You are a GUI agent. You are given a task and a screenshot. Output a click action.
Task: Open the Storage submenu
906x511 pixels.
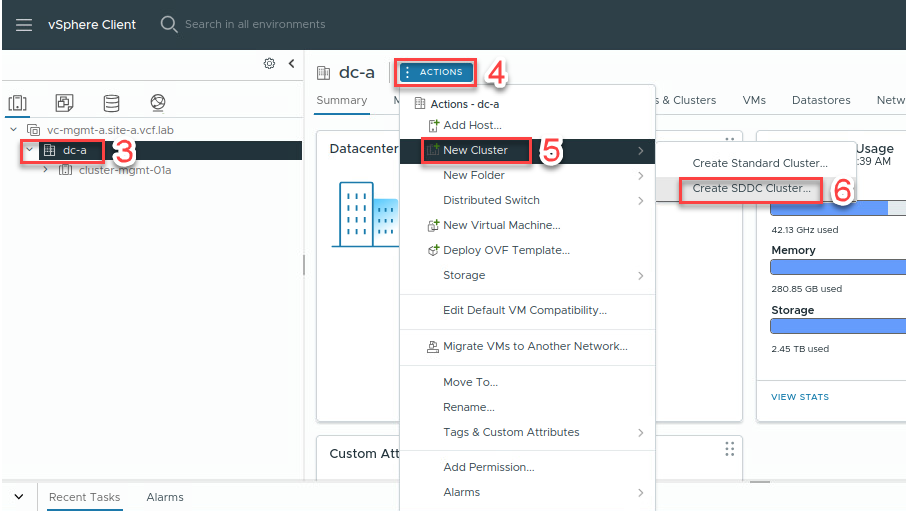[x=527, y=275]
